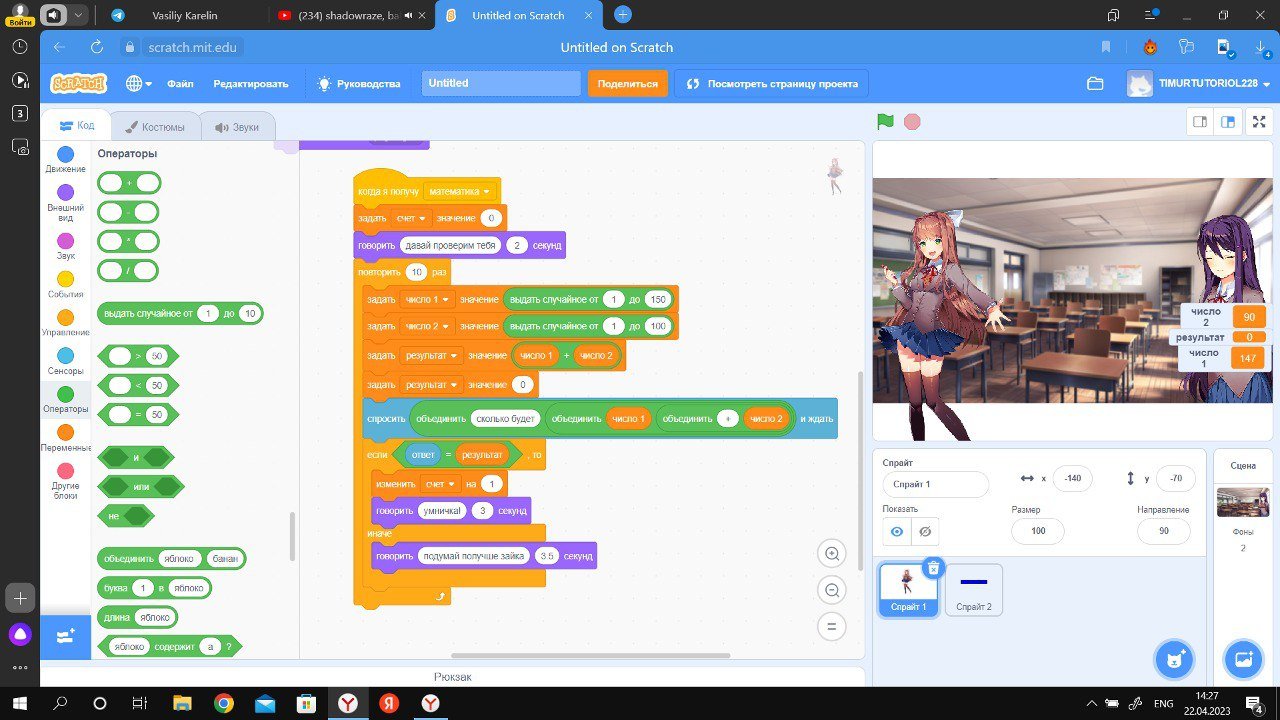Select the Спрайт 2 thumbnail
Image resolution: width=1280 pixels, height=720 pixels.
[973, 590]
